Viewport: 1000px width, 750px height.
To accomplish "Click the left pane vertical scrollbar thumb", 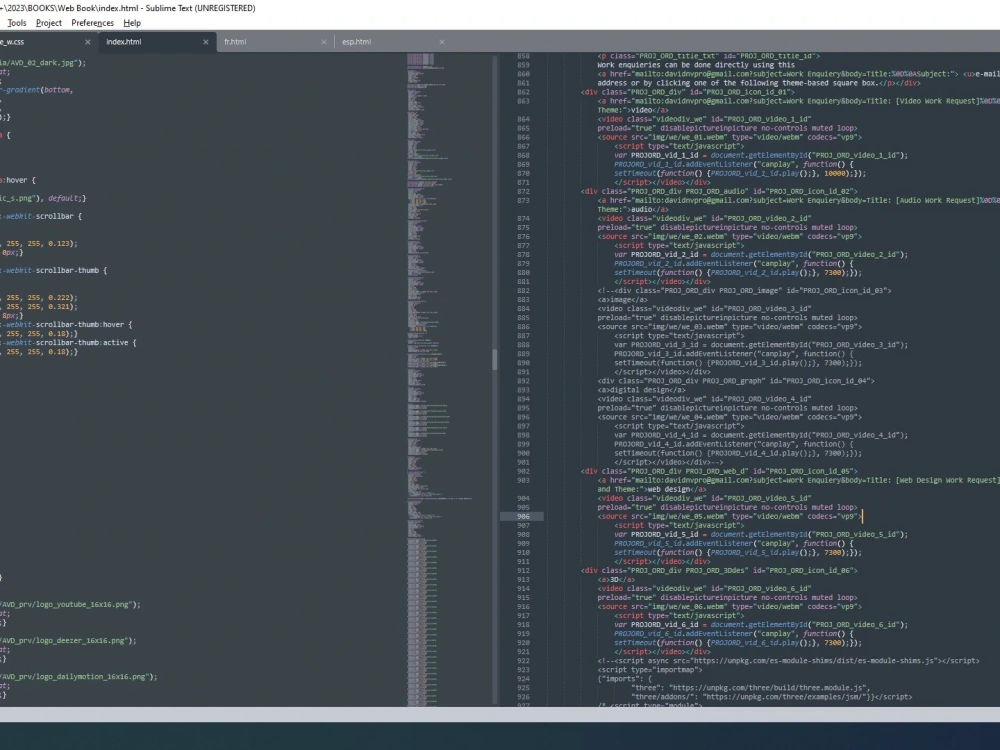I will click(494, 360).
